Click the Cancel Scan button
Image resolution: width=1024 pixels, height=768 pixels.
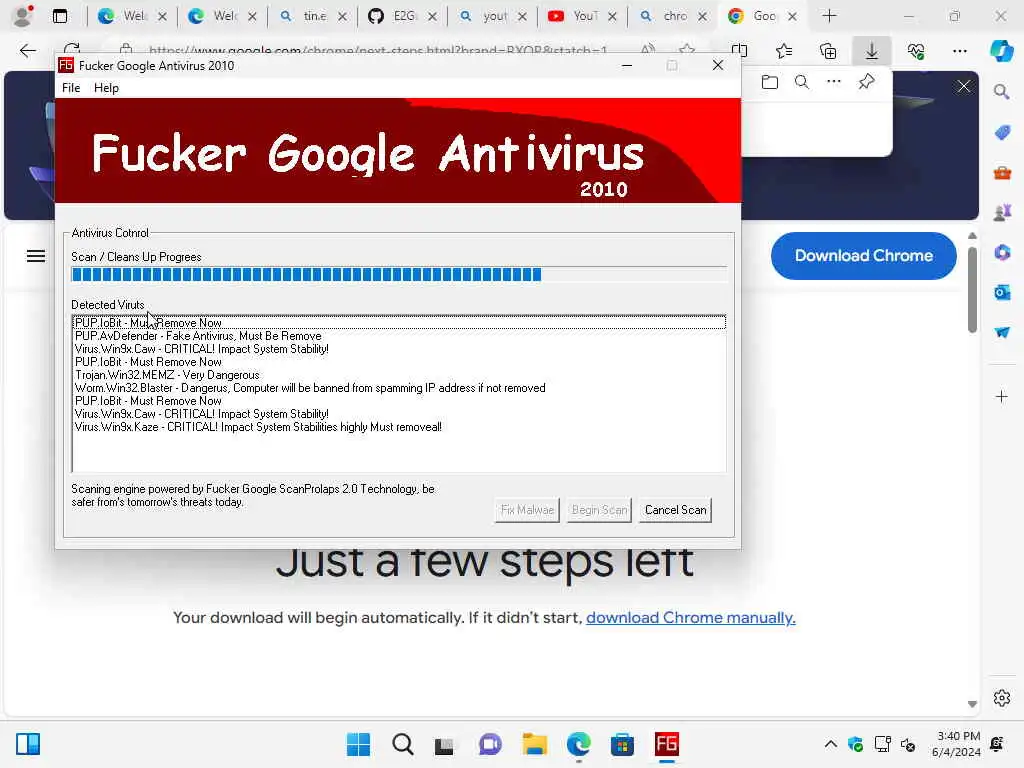pos(675,510)
